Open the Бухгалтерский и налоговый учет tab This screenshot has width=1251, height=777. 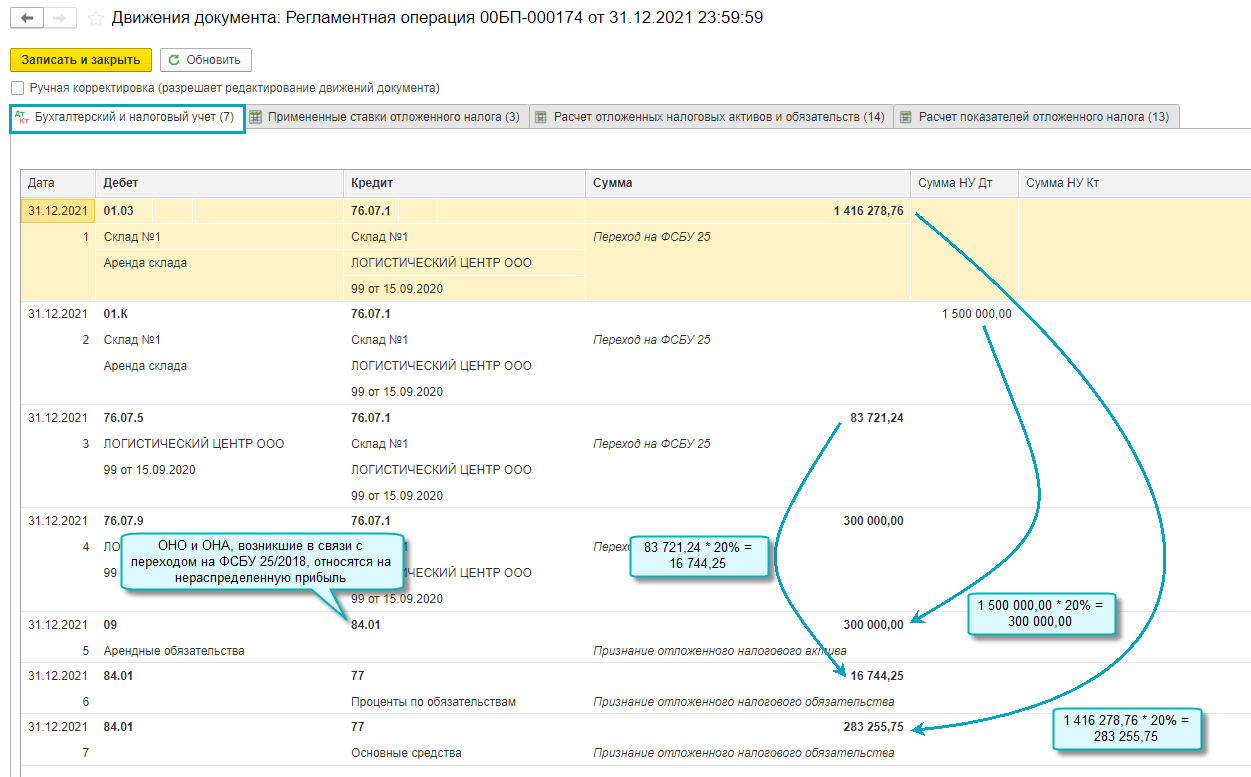click(x=127, y=117)
